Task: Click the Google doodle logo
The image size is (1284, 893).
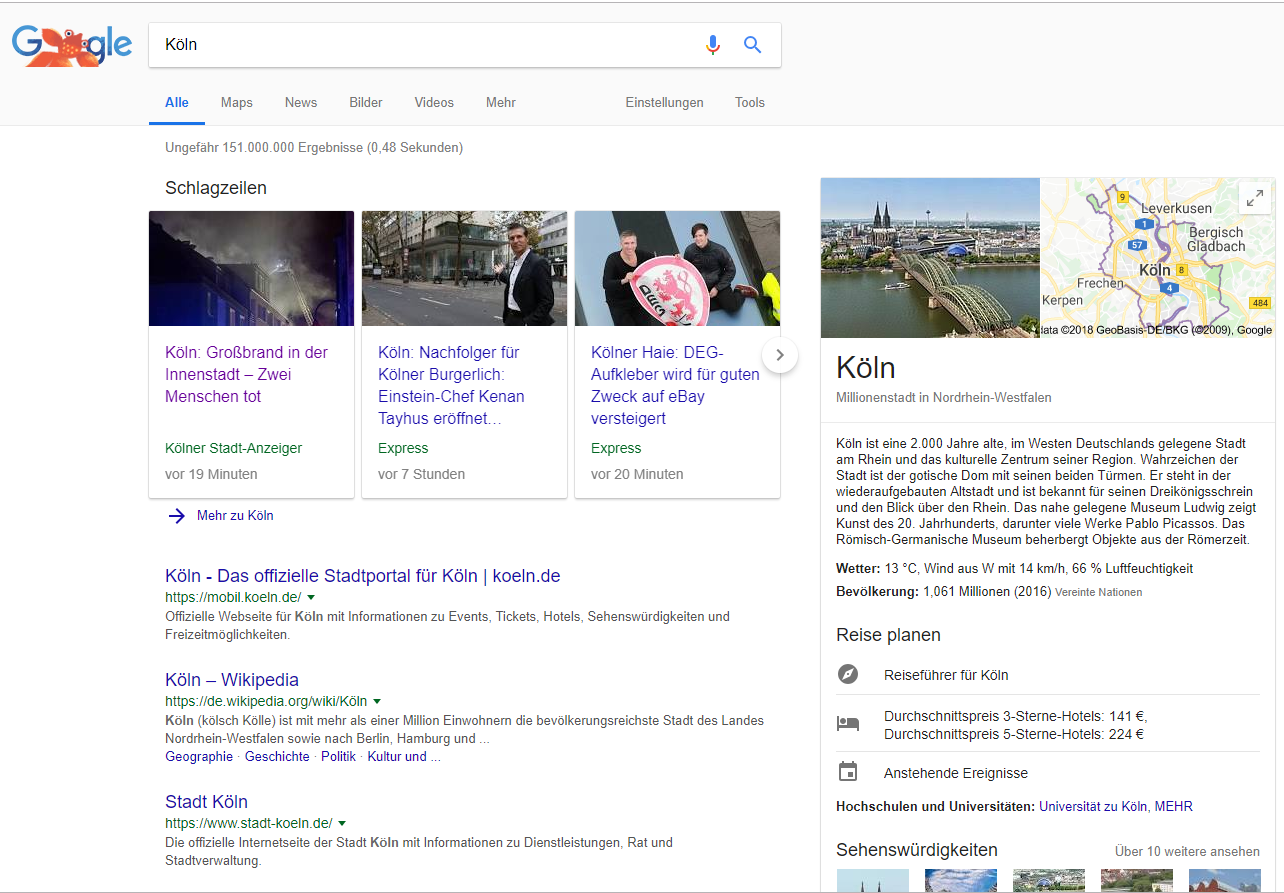Action: tap(71, 45)
